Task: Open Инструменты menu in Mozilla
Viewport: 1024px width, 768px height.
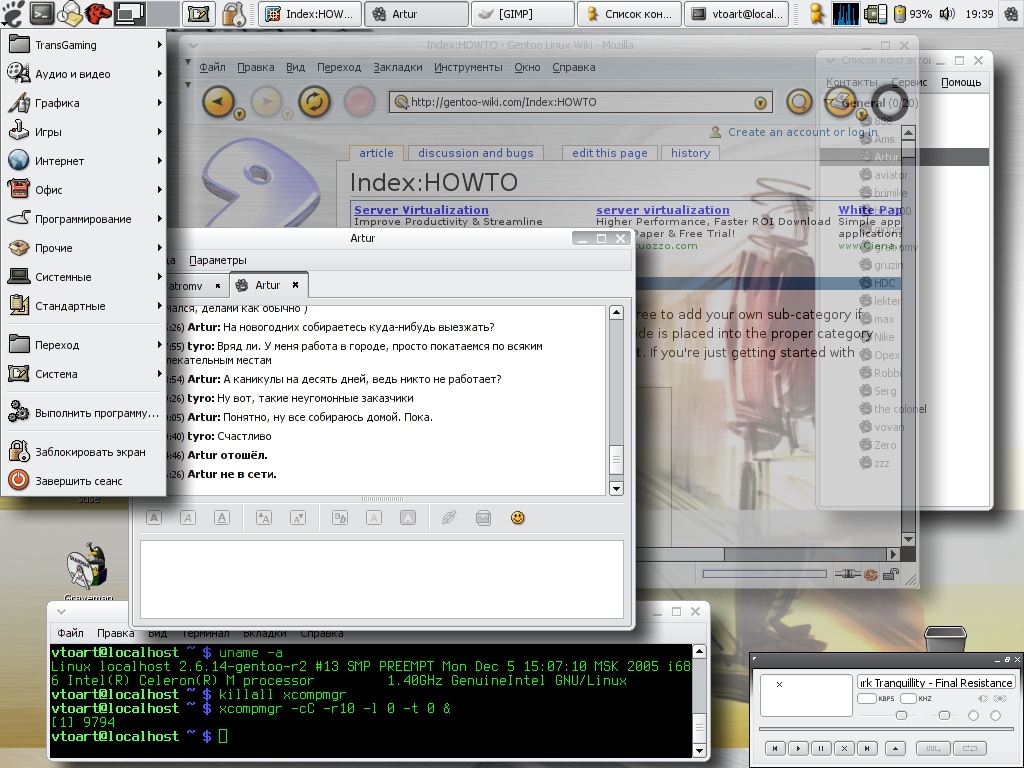Action: point(468,67)
